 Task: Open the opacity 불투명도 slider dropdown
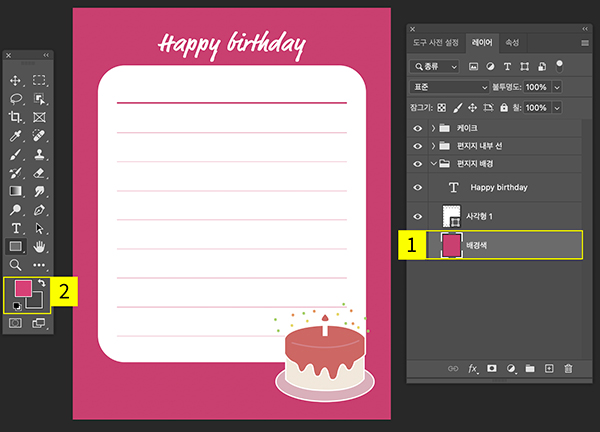pyautogui.click(x=557, y=87)
